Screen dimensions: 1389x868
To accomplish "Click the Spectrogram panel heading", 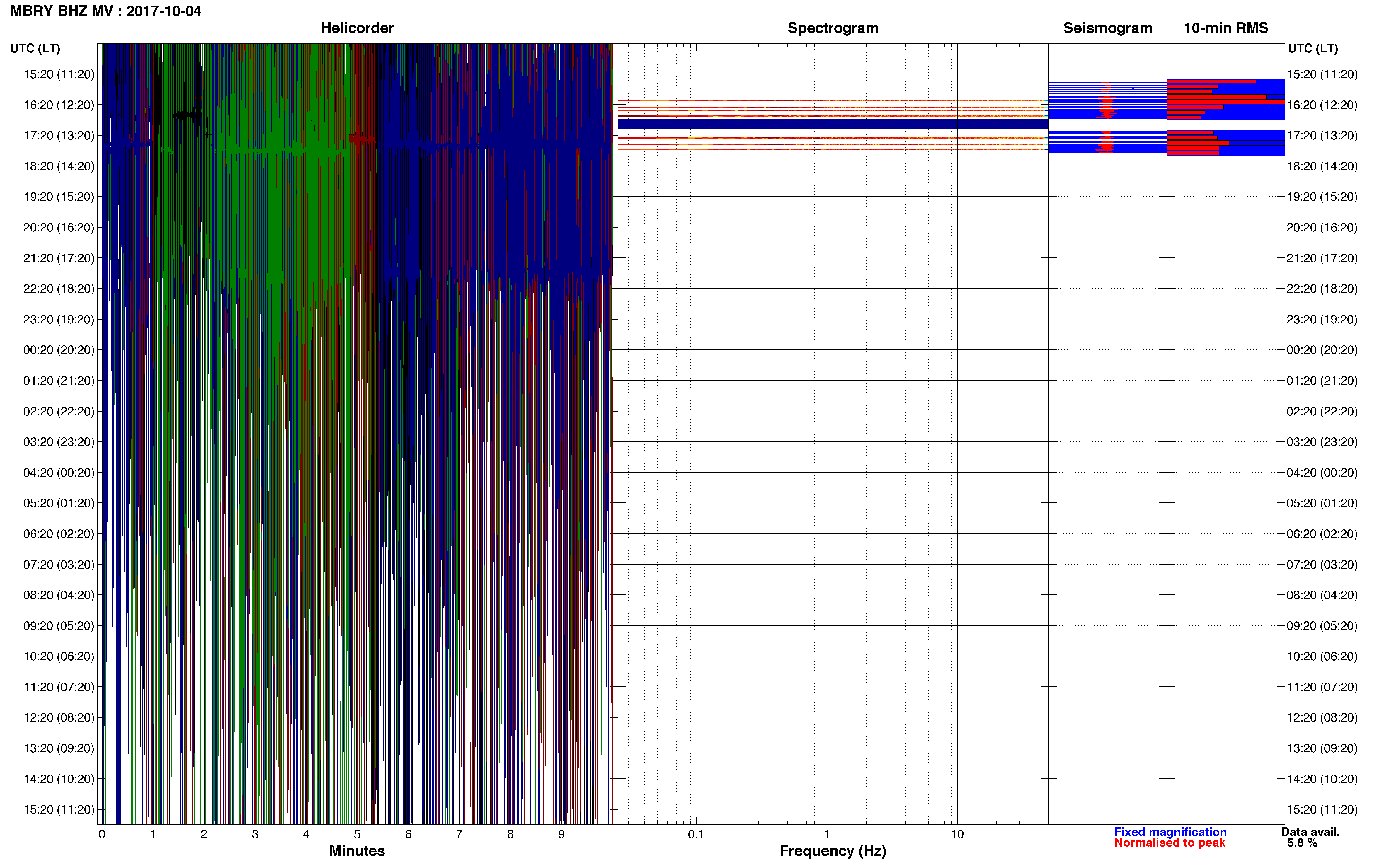I will [x=833, y=28].
